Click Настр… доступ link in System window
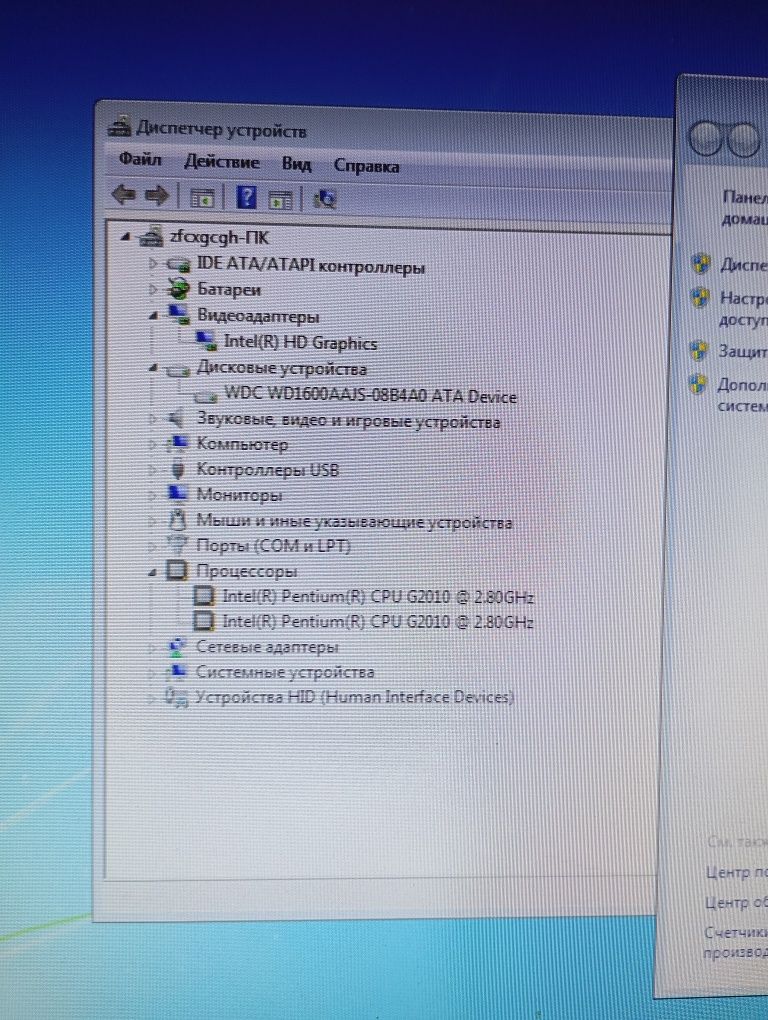 pyautogui.click(x=744, y=309)
